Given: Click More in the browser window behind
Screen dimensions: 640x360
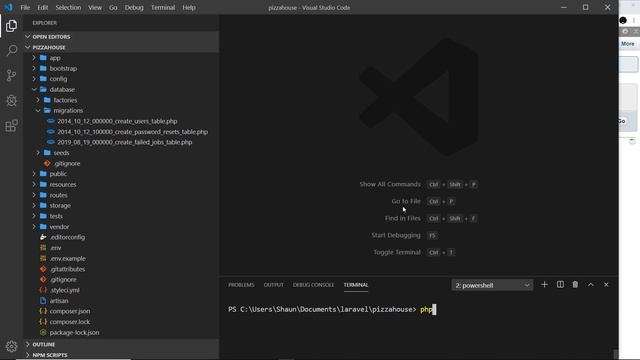Looking at the screenshot, I should 628,44.
